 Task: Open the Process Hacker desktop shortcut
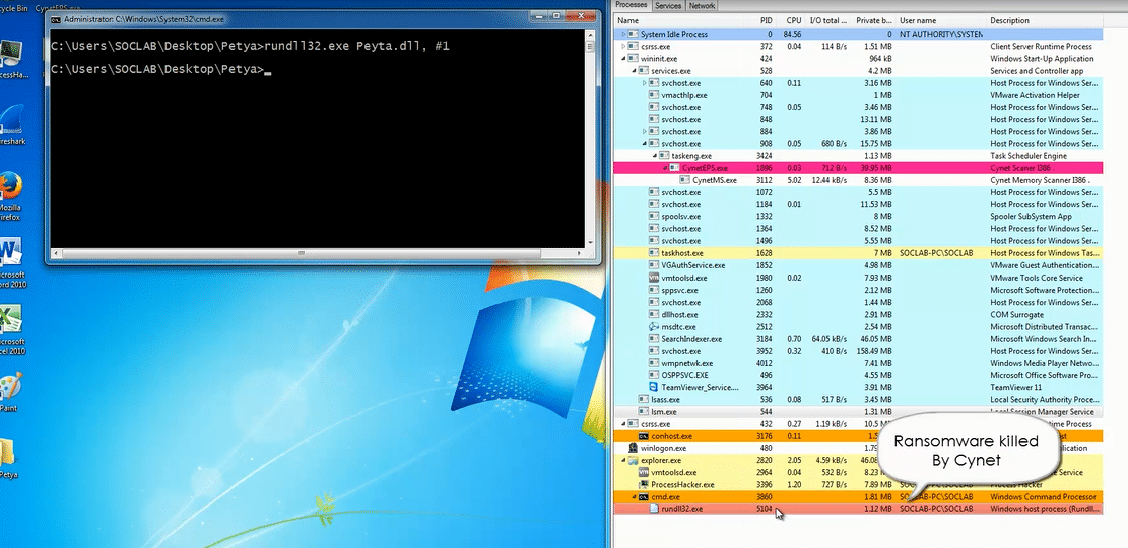[x=14, y=60]
